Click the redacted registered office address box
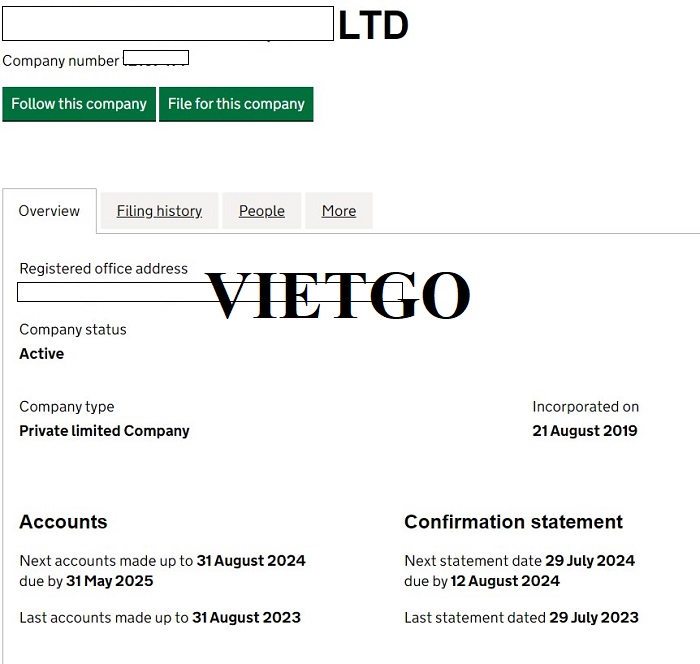 coord(210,292)
